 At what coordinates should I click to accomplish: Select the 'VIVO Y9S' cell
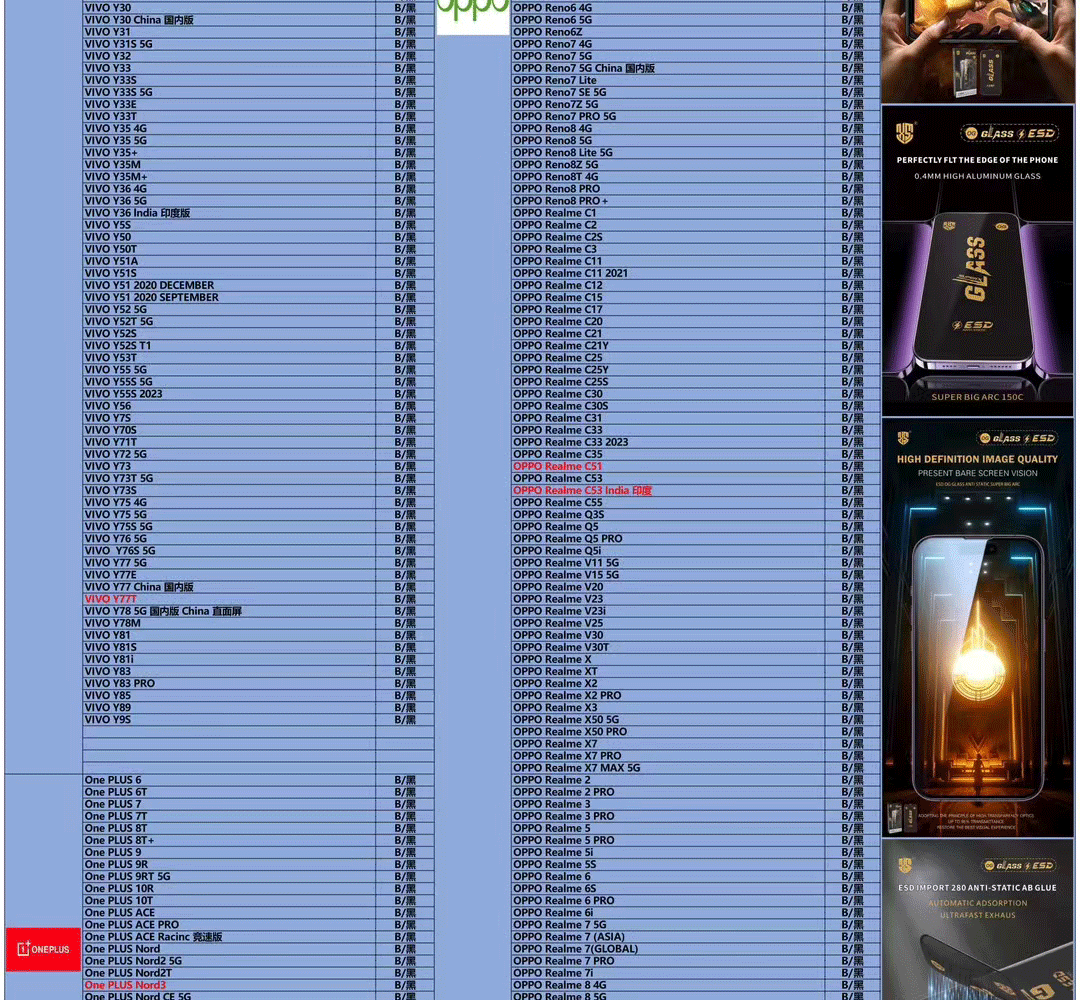click(x=229, y=720)
